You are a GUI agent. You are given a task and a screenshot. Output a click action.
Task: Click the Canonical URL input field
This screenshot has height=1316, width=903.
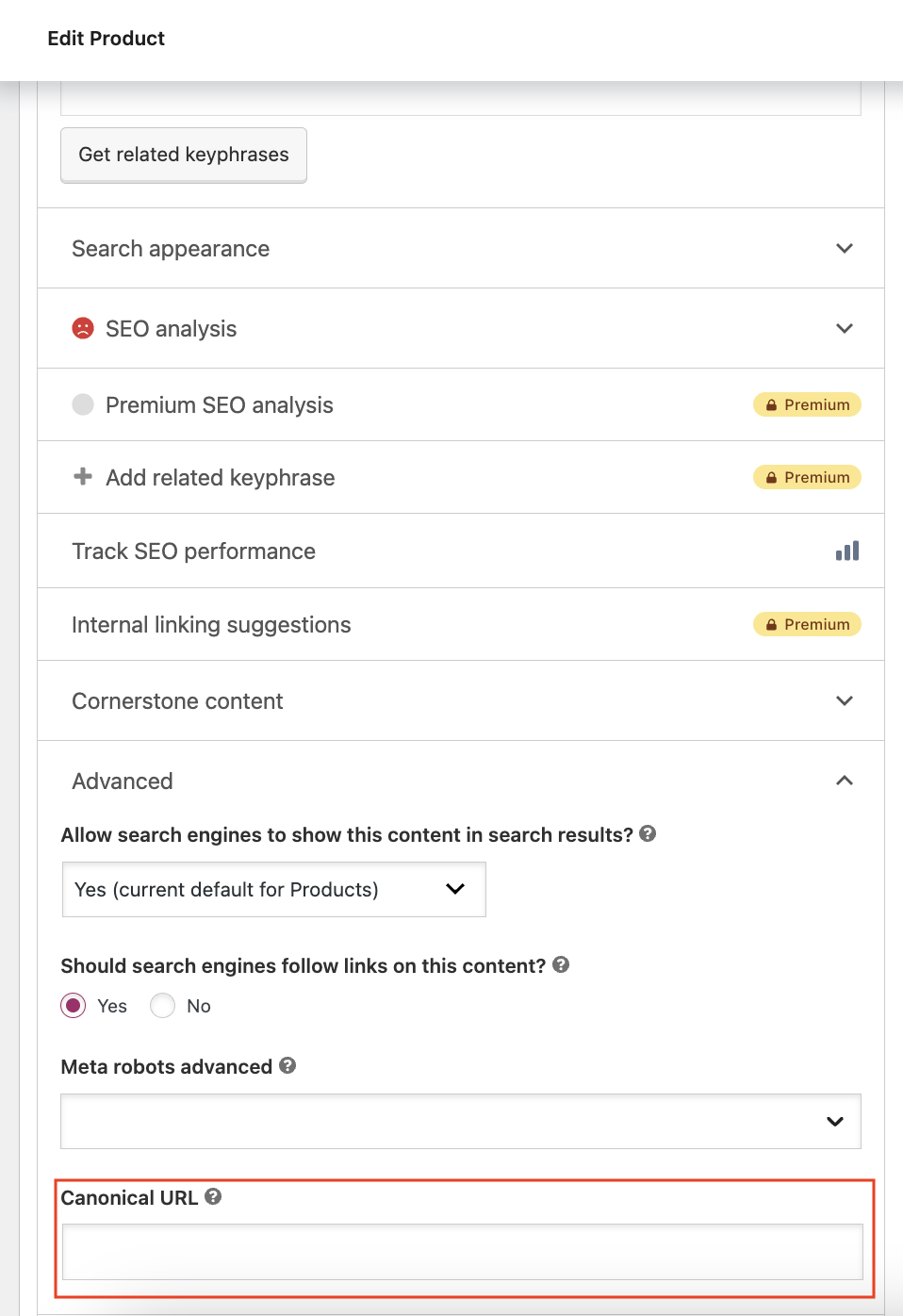point(462,1251)
